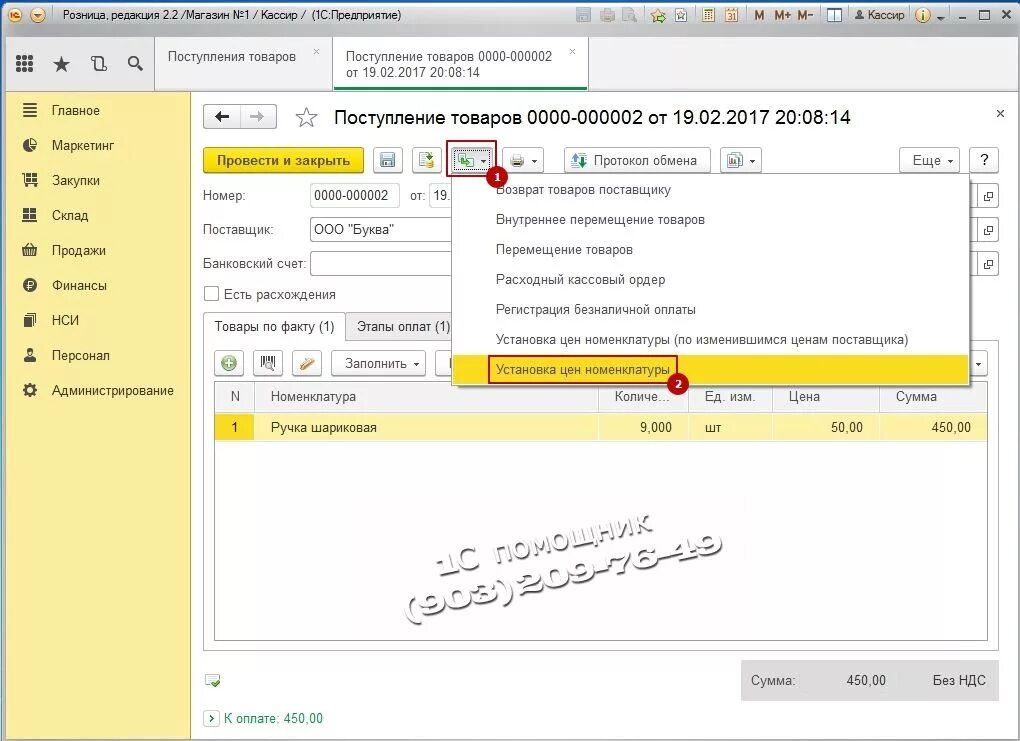The width and height of the screenshot is (1020, 741).
Task: Click the Кассир user button
Action: [879, 14]
